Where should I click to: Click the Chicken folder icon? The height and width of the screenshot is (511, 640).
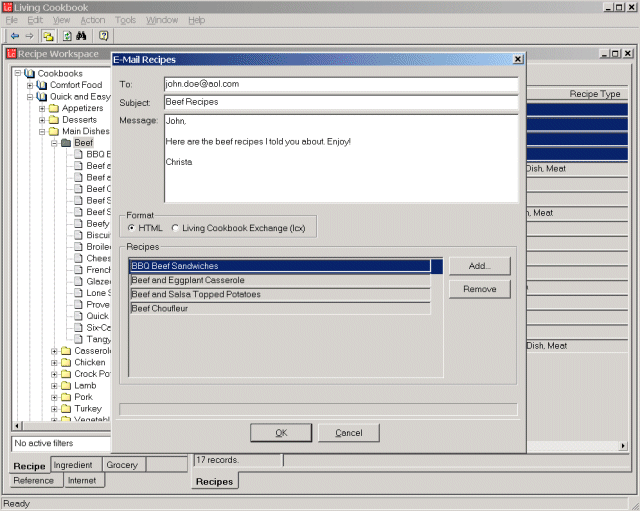pos(66,362)
